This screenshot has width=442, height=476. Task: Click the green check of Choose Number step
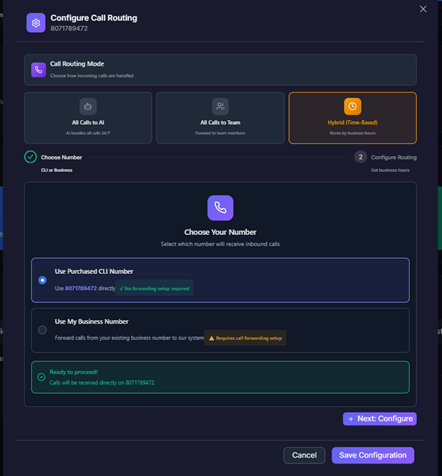(x=30, y=157)
